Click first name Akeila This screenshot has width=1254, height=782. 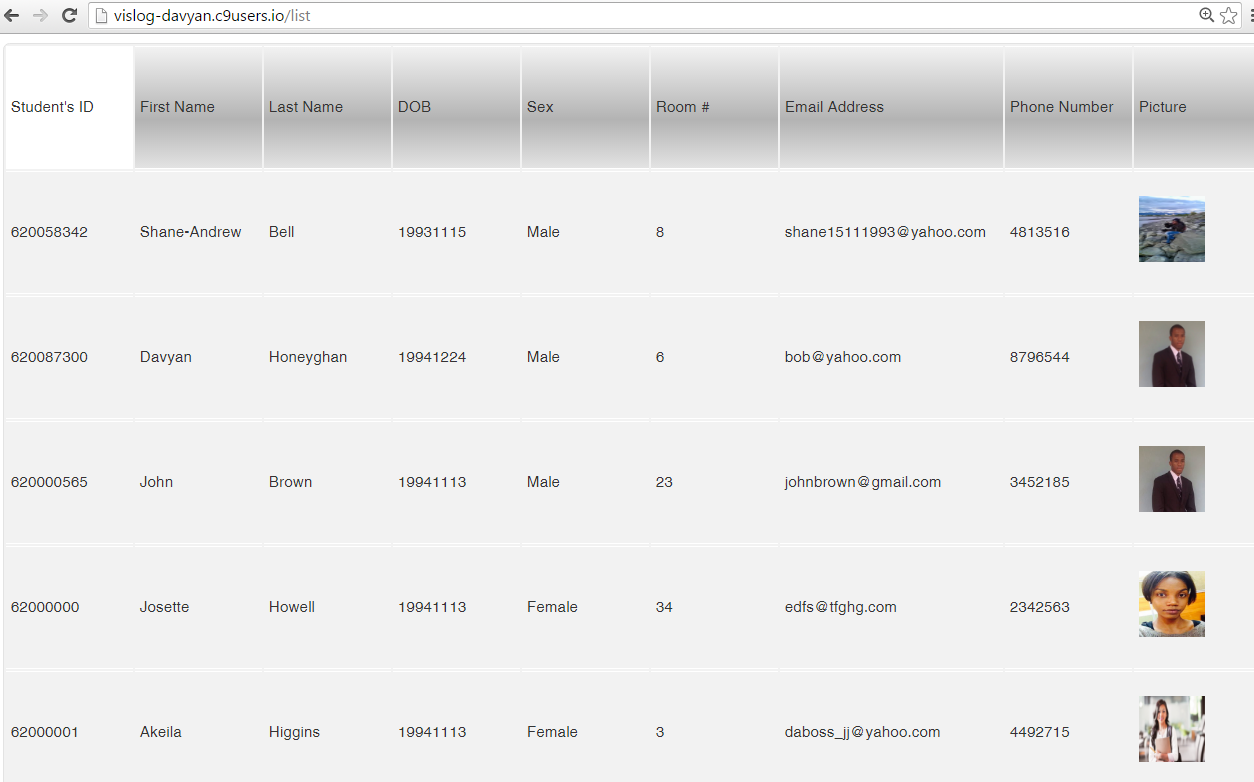tap(161, 732)
